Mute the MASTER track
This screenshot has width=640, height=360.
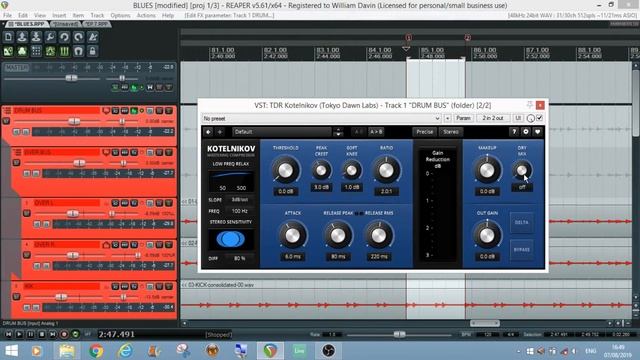point(160,87)
